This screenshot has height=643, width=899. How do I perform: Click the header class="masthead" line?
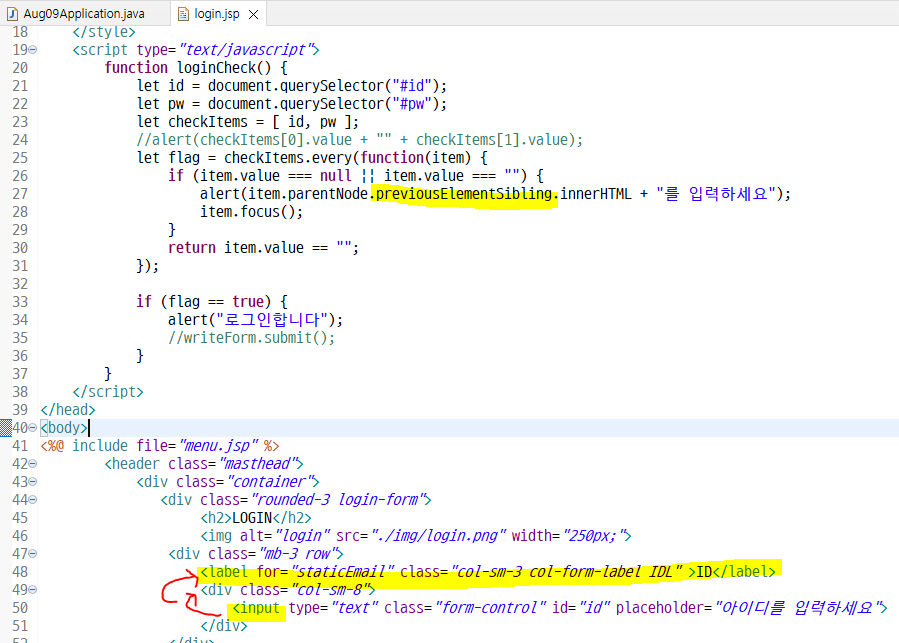[x=204, y=464]
